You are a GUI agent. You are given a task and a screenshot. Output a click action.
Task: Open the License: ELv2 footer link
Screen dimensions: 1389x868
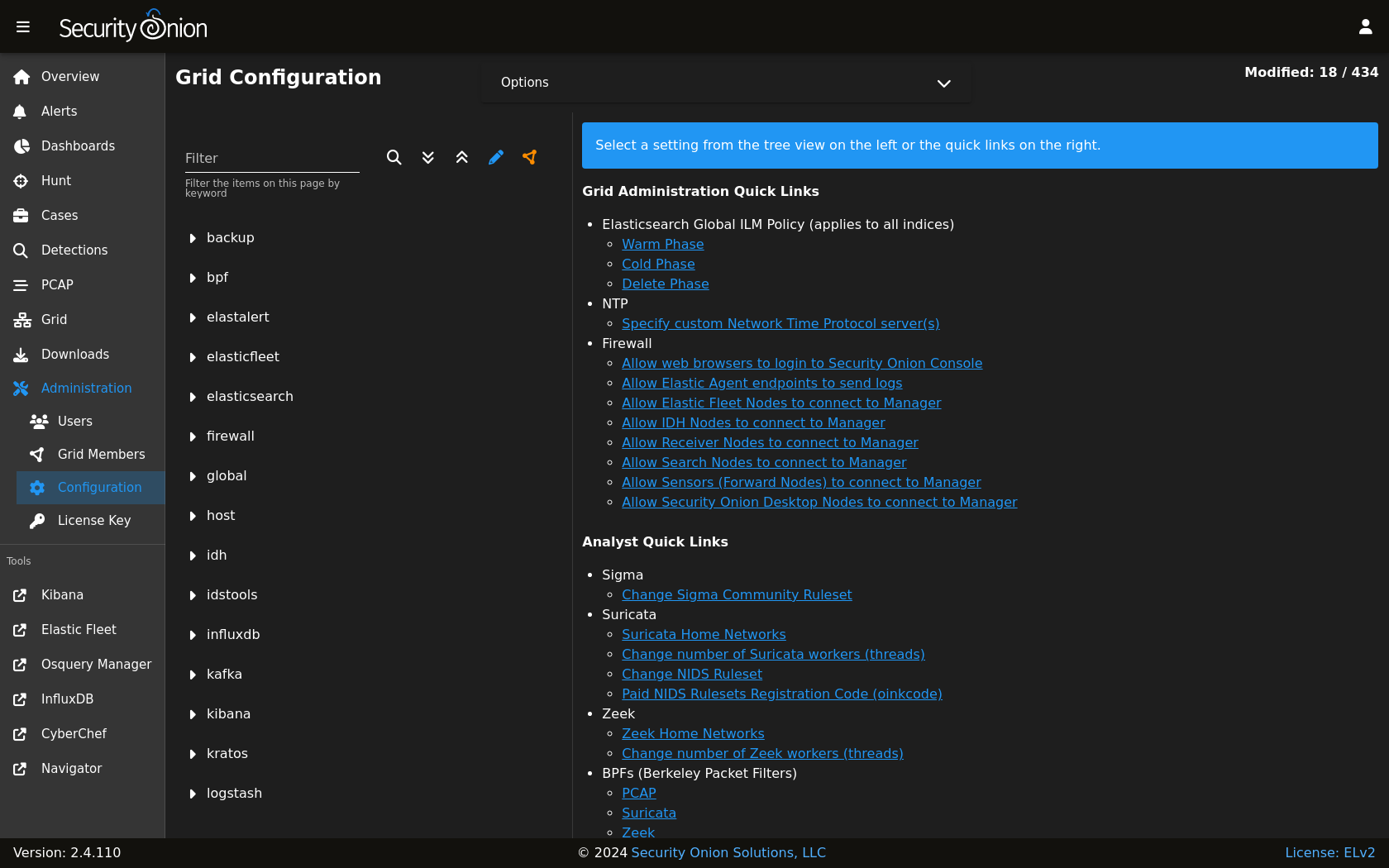pos(1329,853)
